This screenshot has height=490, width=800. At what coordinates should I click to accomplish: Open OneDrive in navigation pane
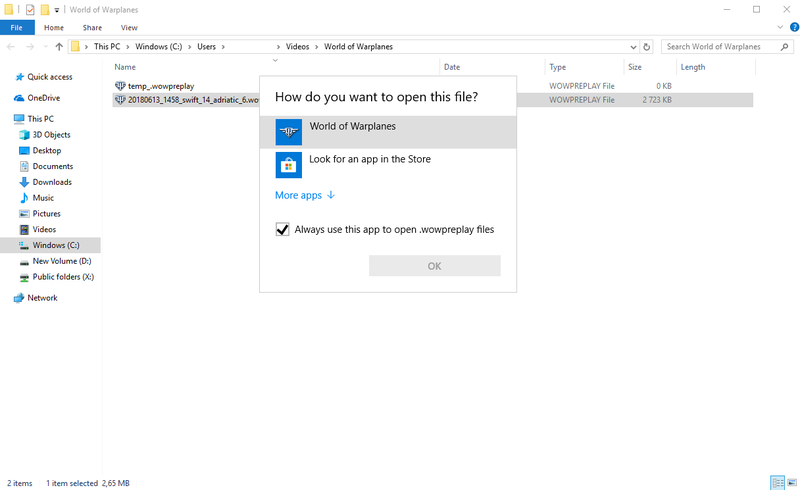click(43, 98)
